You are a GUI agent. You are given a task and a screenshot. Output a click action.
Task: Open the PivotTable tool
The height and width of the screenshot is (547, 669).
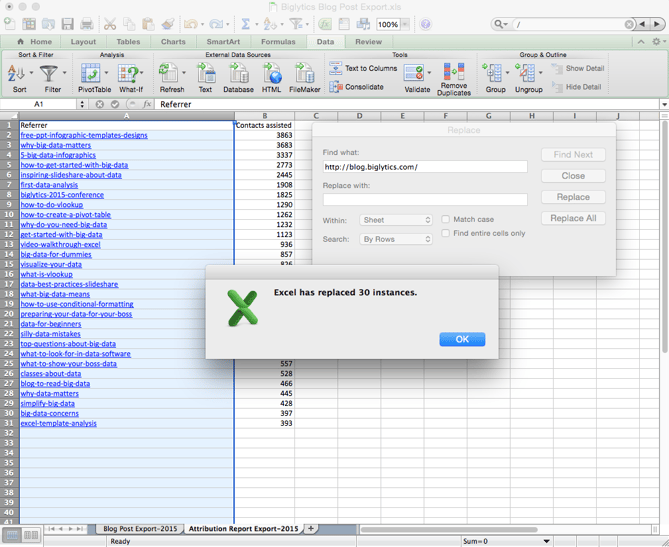(x=93, y=74)
